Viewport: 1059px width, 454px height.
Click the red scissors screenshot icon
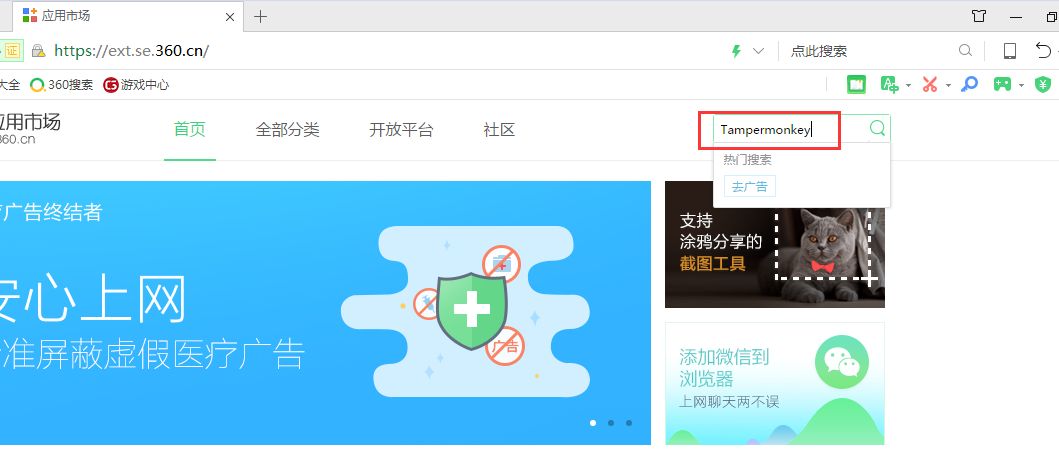(930, 84)
